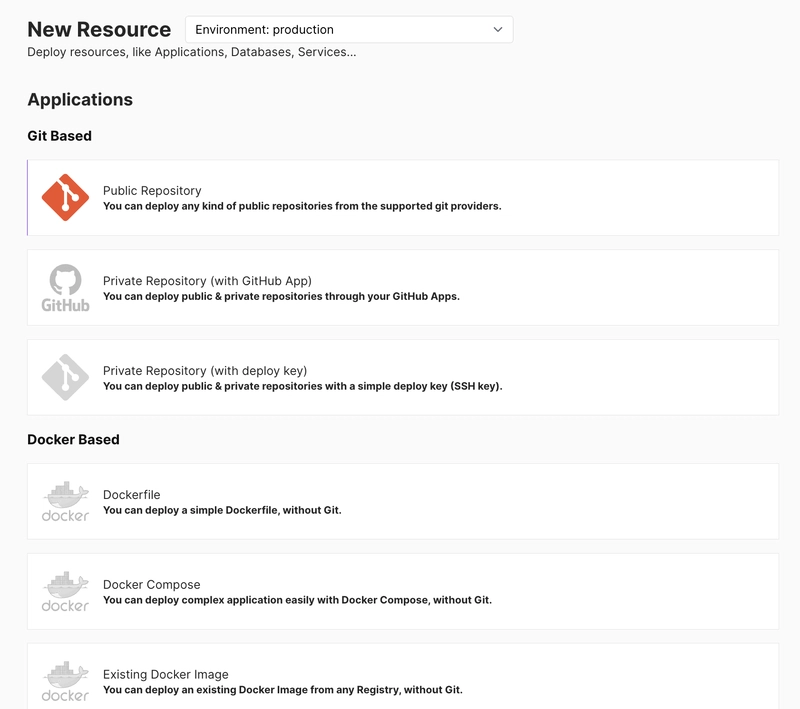The image size is (800, 709).
Task: Click the public repositories description text
Action: click(x=302, y=206)
